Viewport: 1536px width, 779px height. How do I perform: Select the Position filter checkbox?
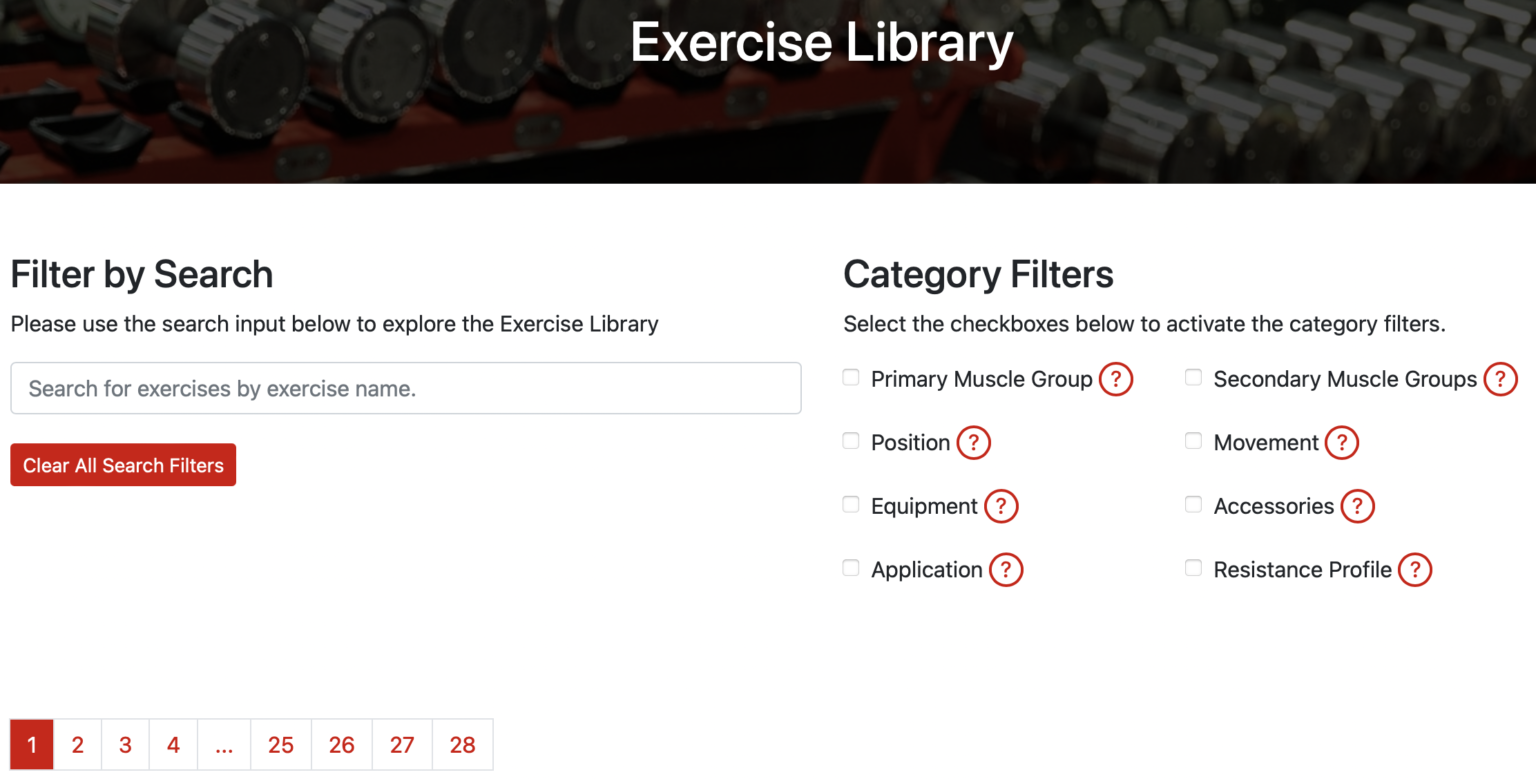(x=851, y=441)
